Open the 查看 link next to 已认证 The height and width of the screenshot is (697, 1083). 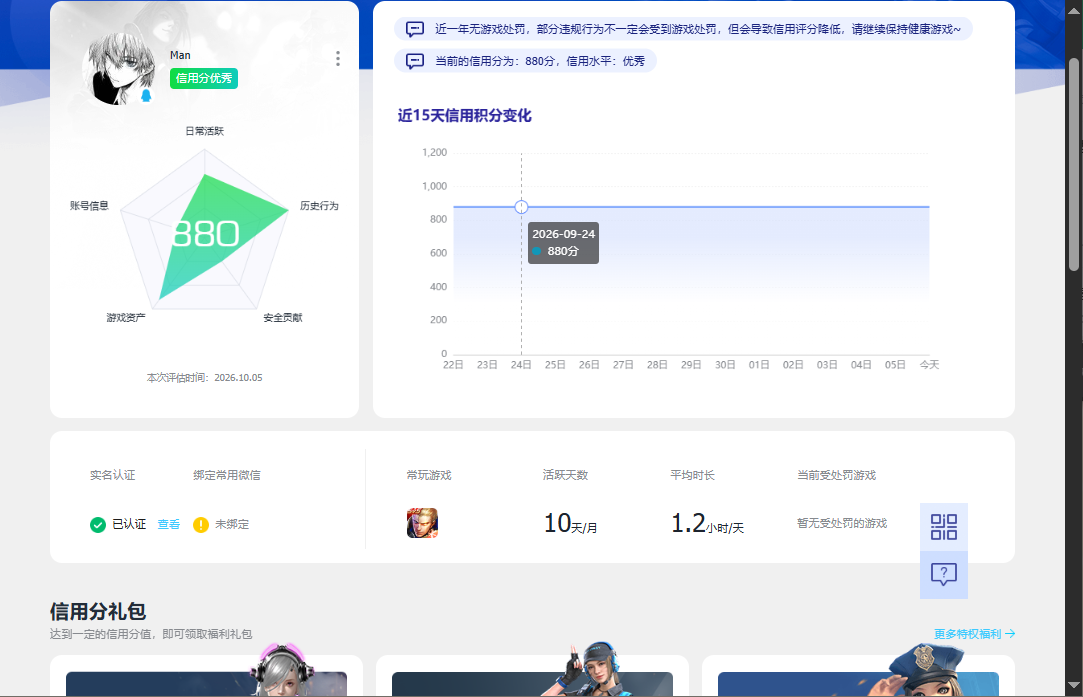(x=169, y=524)
